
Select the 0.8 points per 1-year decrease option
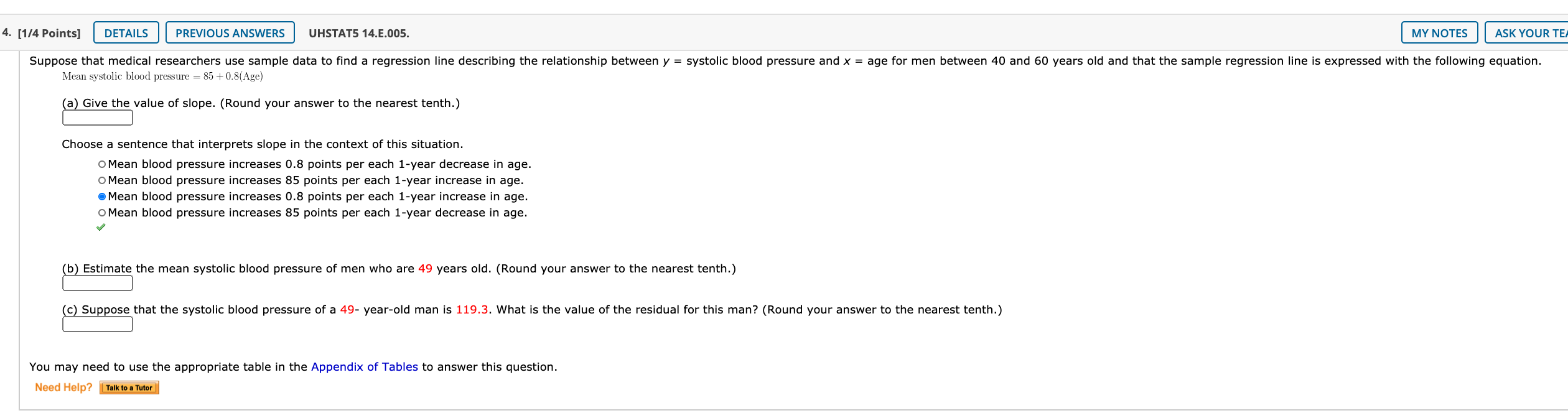click(101, 164)
